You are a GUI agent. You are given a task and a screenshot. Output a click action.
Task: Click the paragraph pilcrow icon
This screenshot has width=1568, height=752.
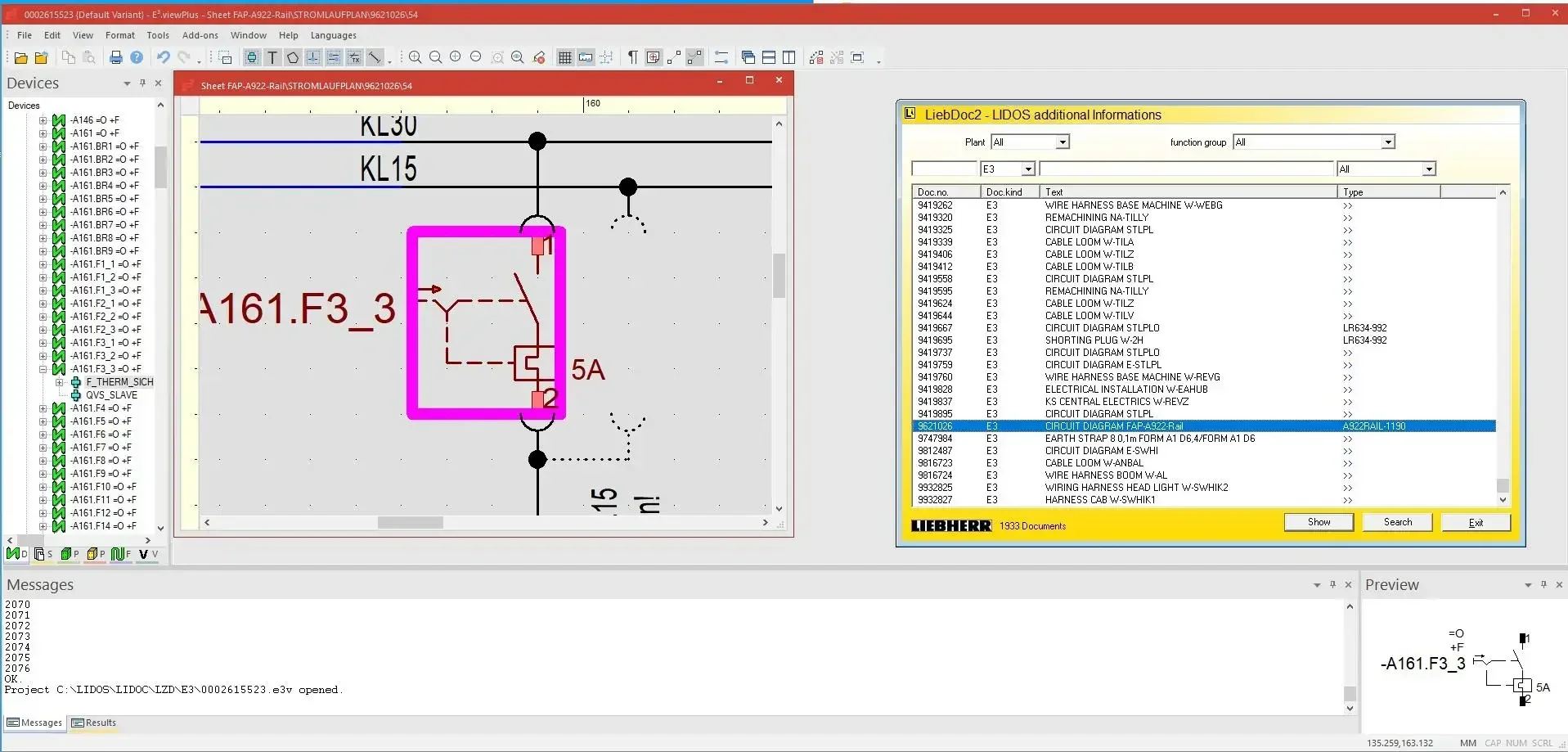tap(632, 57)
